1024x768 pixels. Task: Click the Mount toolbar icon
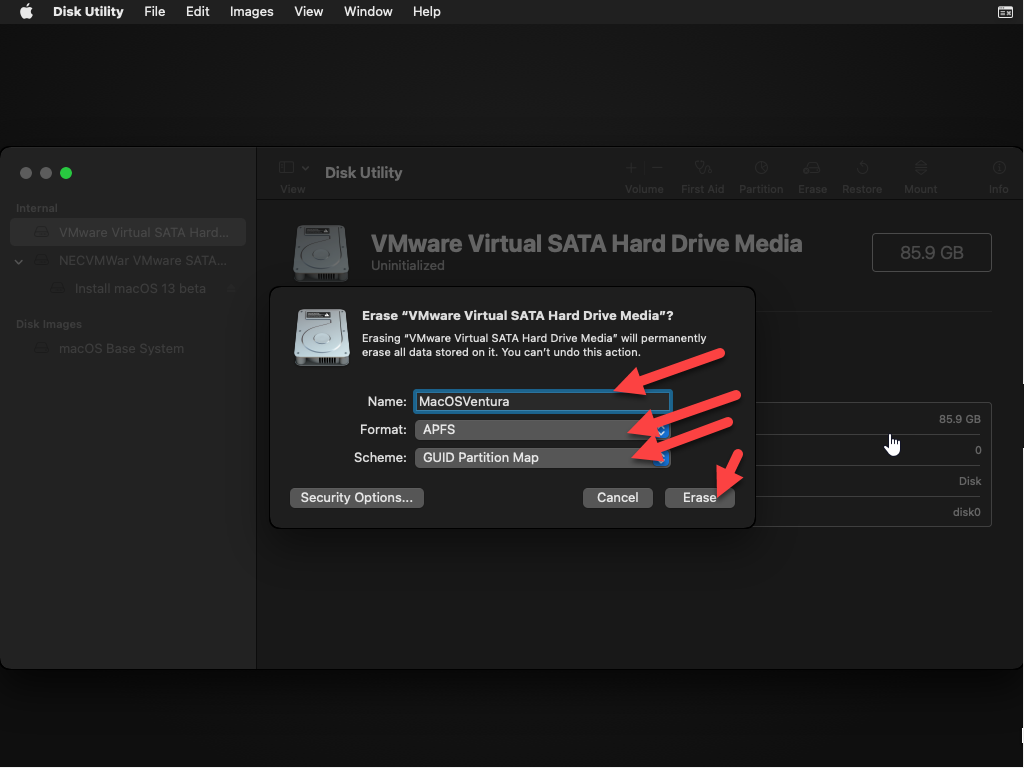point(921,169)
